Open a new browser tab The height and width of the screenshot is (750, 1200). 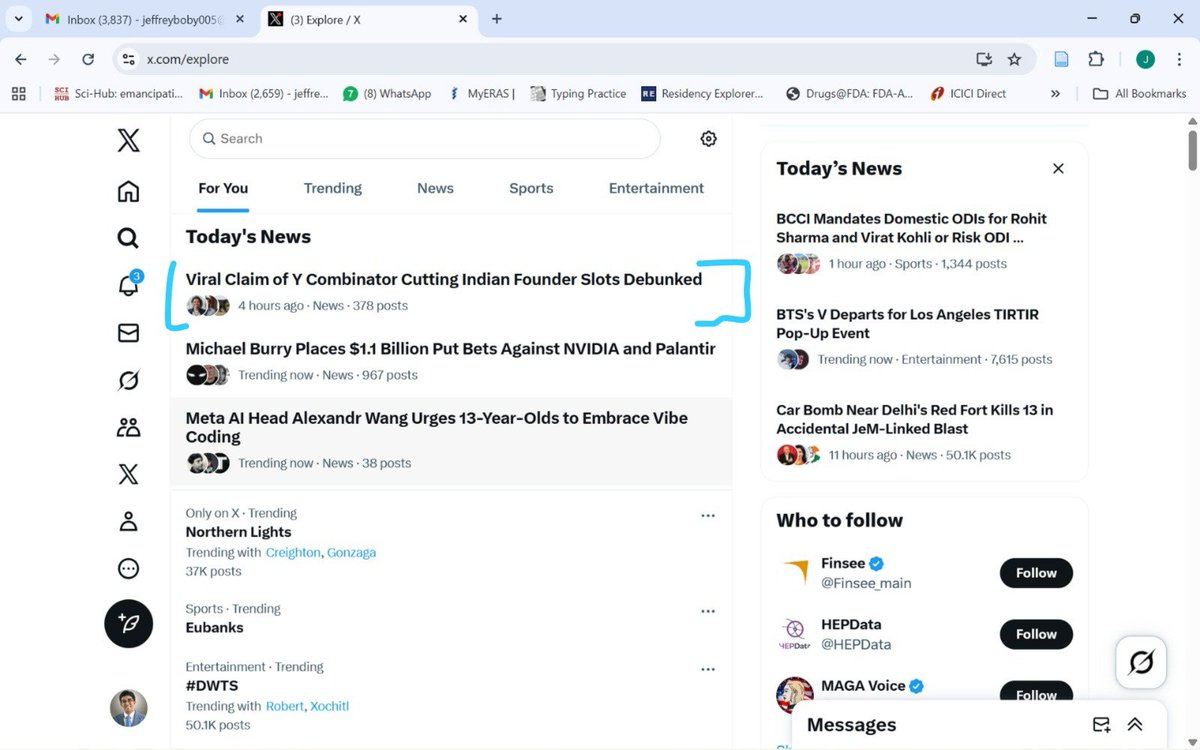tap(497, 19)
